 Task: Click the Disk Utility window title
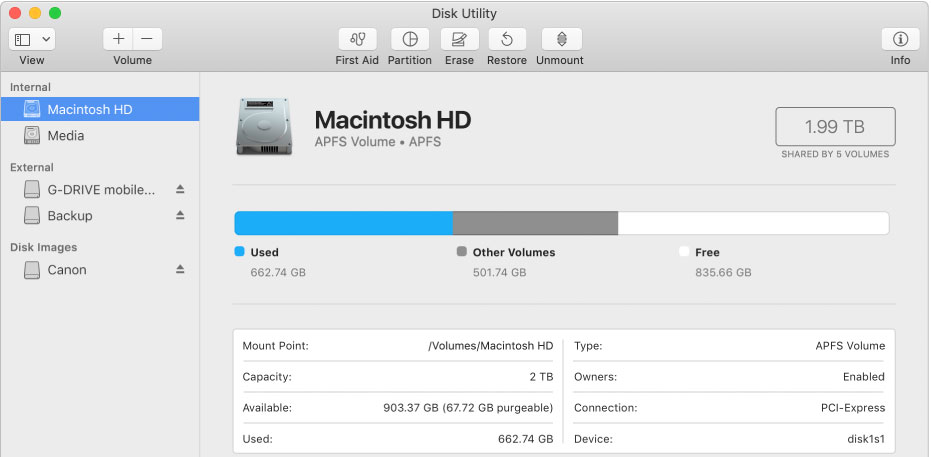(x=464, y=13)
